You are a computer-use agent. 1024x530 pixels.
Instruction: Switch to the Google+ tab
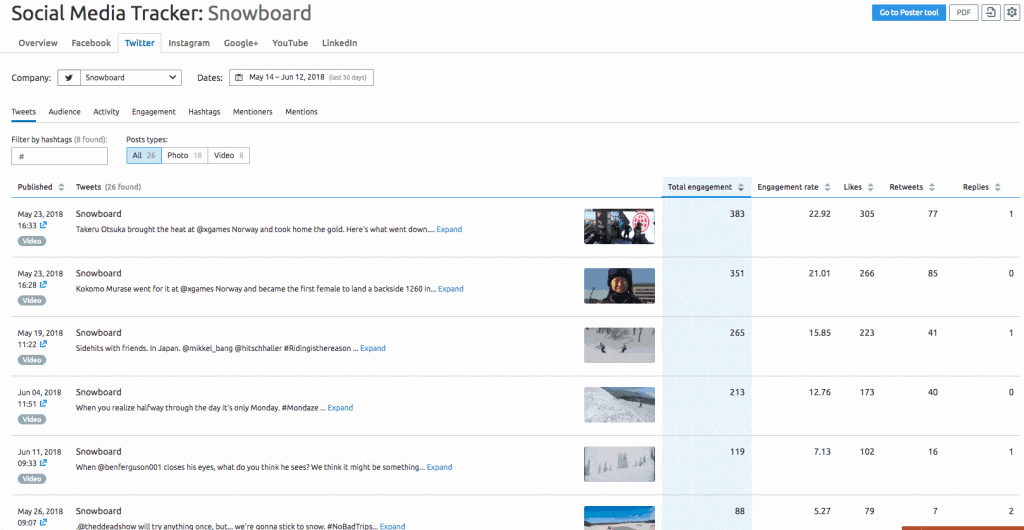241,43
